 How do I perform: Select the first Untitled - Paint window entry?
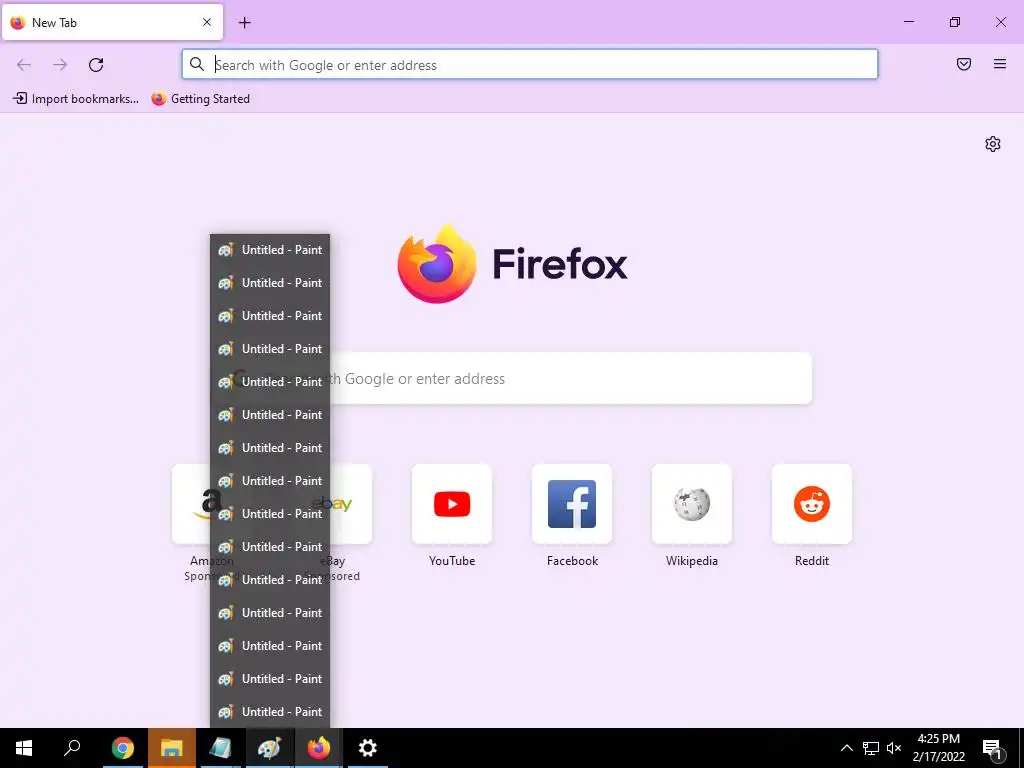point(270,250)
